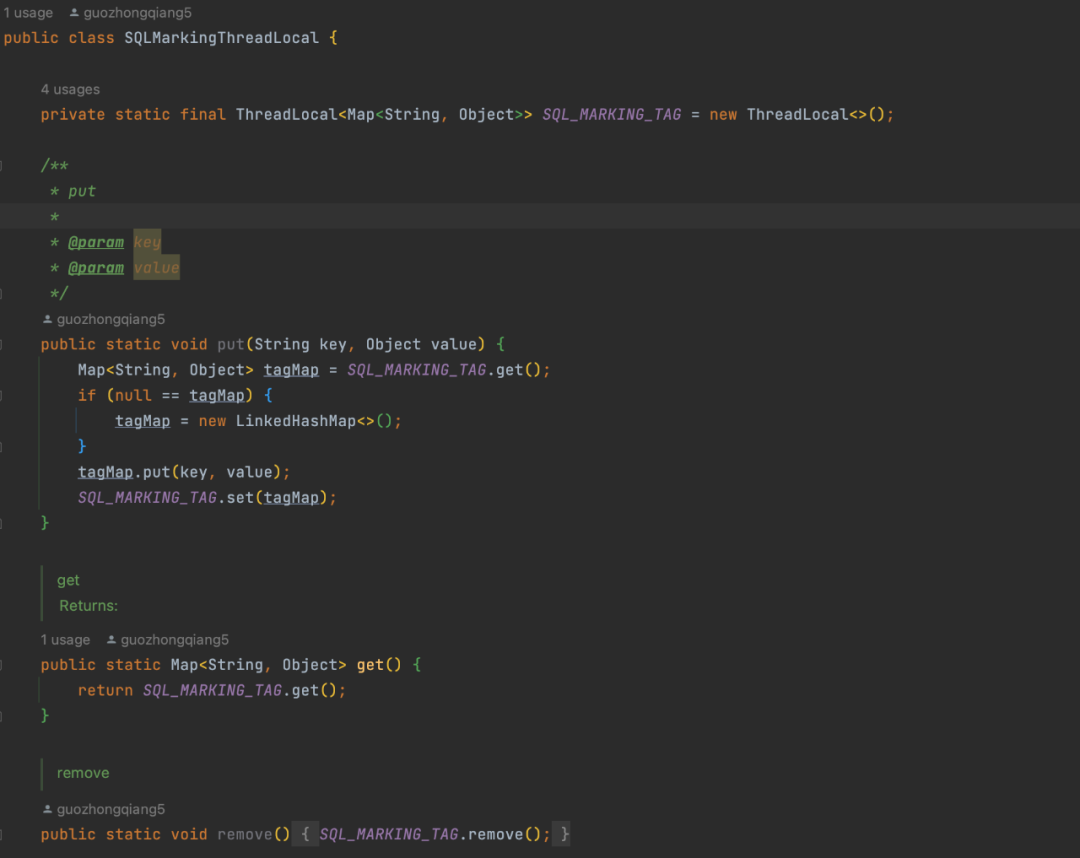Open the '1 usage' hint above get method
1080x858 pixels.
pyautogui.click(x=65, y=640)
